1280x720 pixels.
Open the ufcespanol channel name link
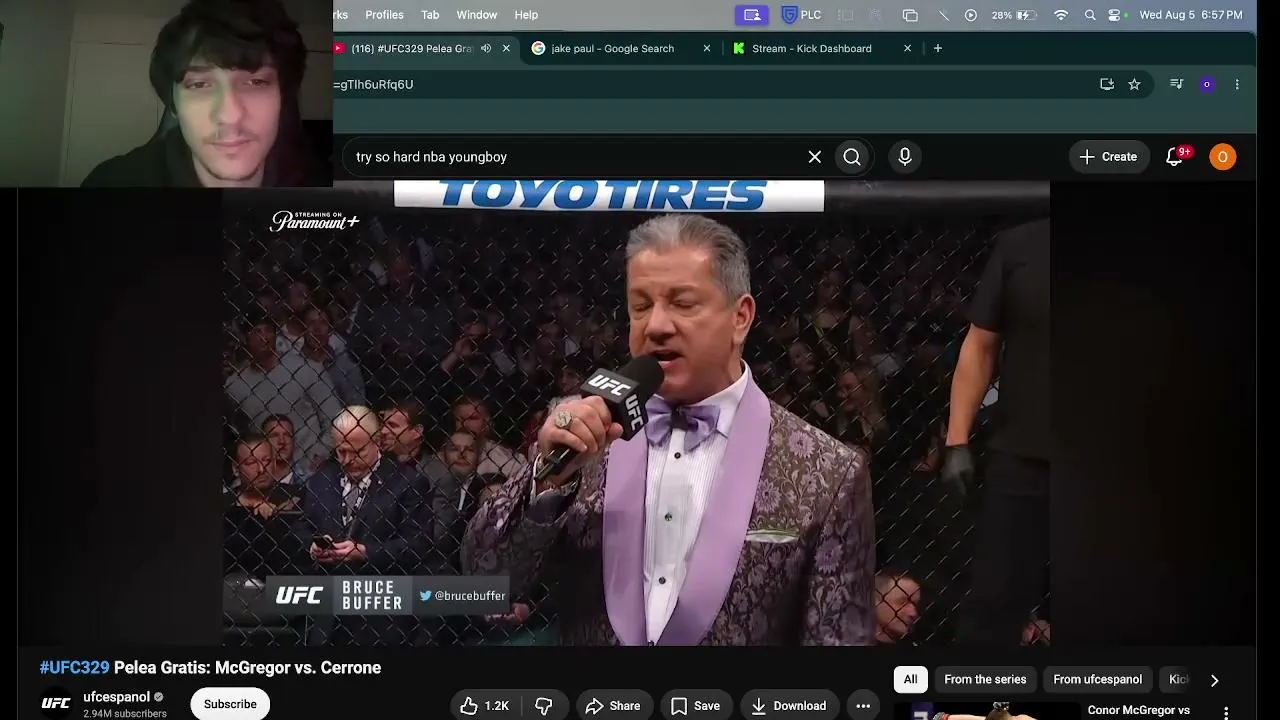(x=116, y=697)
